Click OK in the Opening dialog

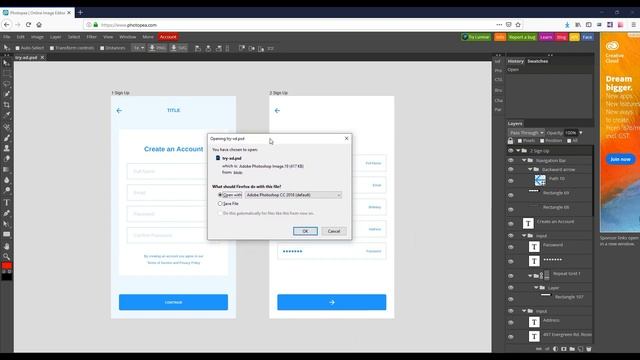click(305, 231)
